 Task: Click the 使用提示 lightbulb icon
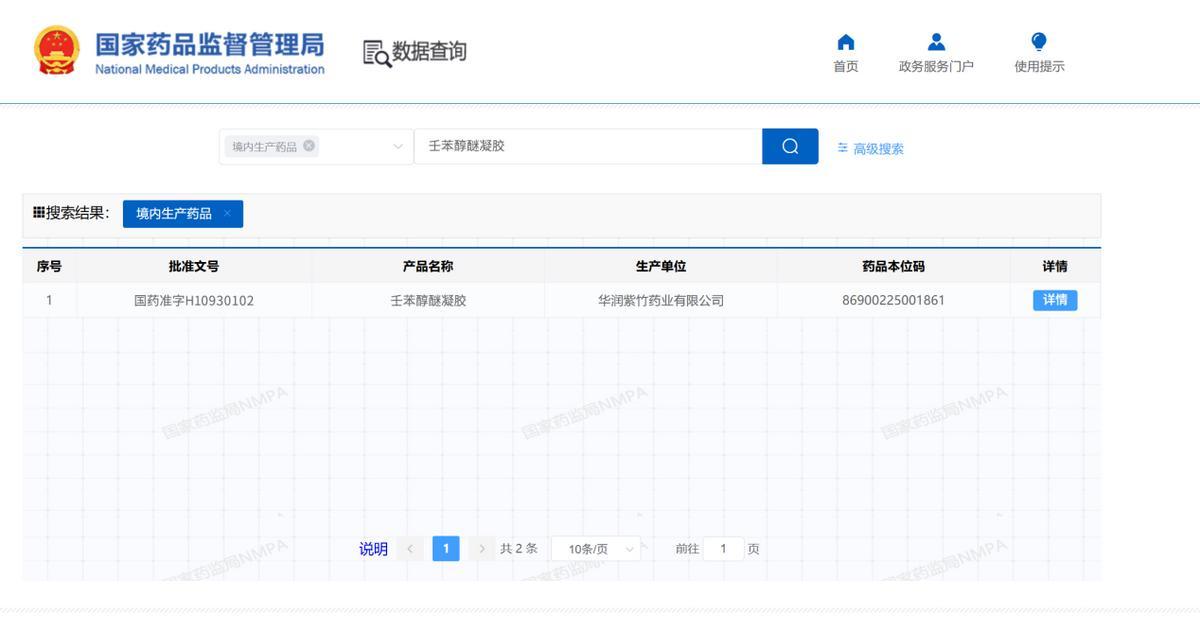pyautogui.click(x=1039, y=43)
